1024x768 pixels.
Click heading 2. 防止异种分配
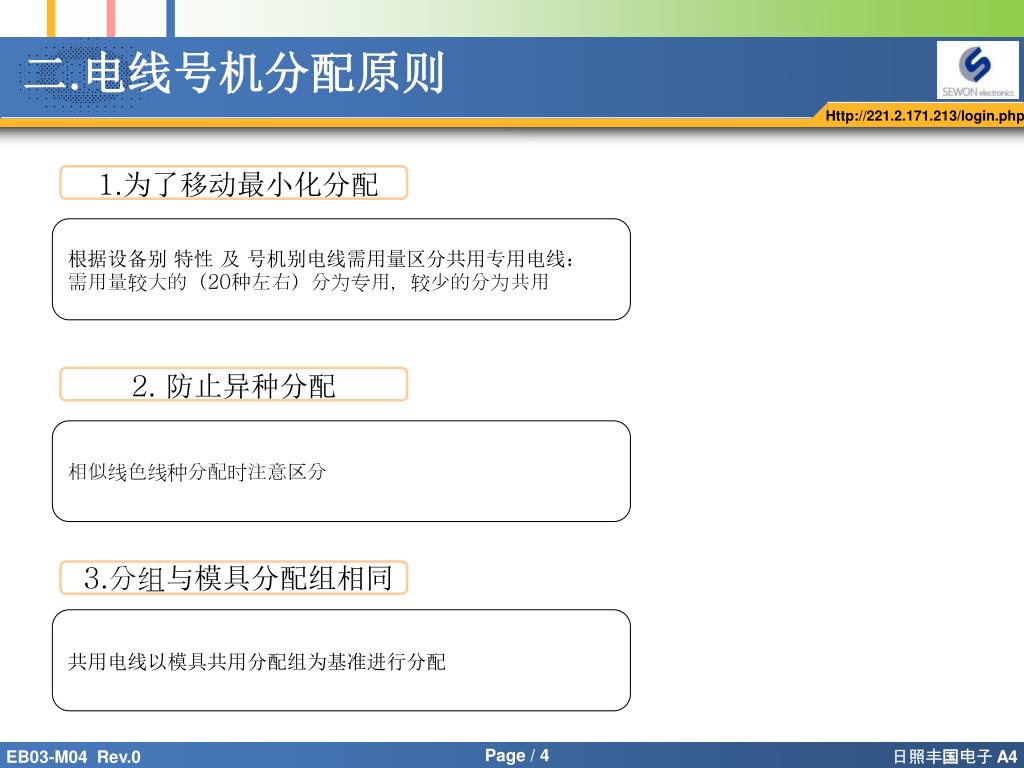click(234, 385)
